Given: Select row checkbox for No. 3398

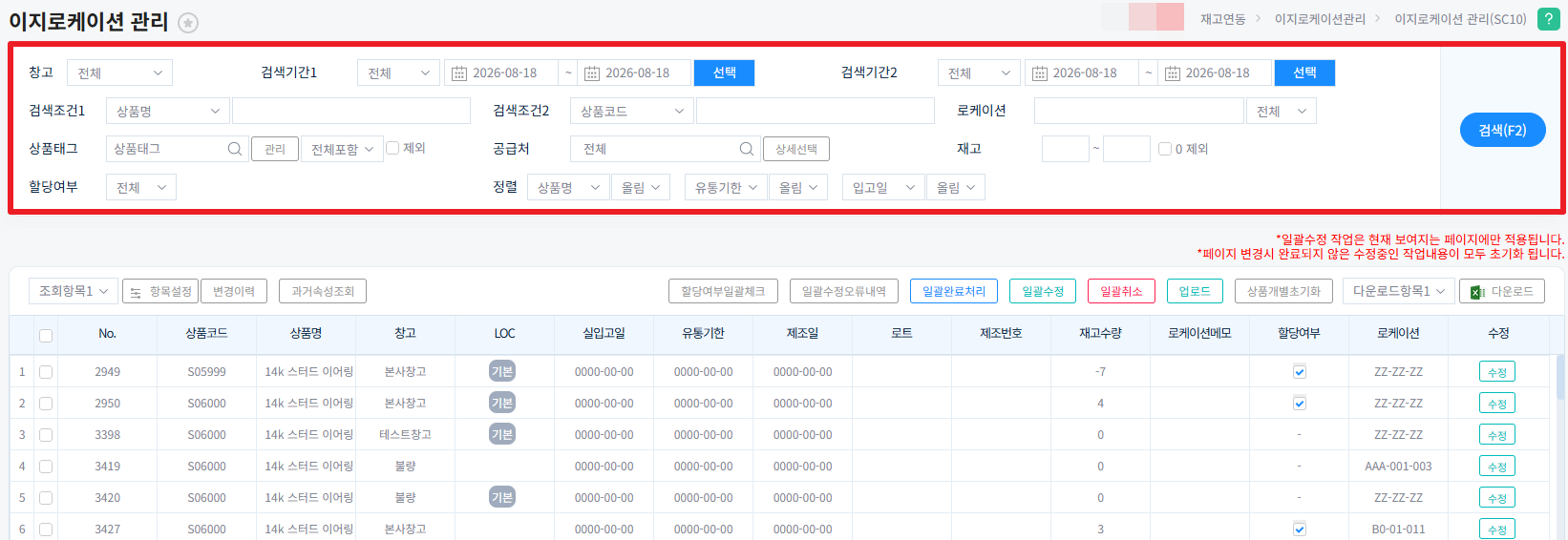Looking at the screenshot, I should [x=46, y=435].
